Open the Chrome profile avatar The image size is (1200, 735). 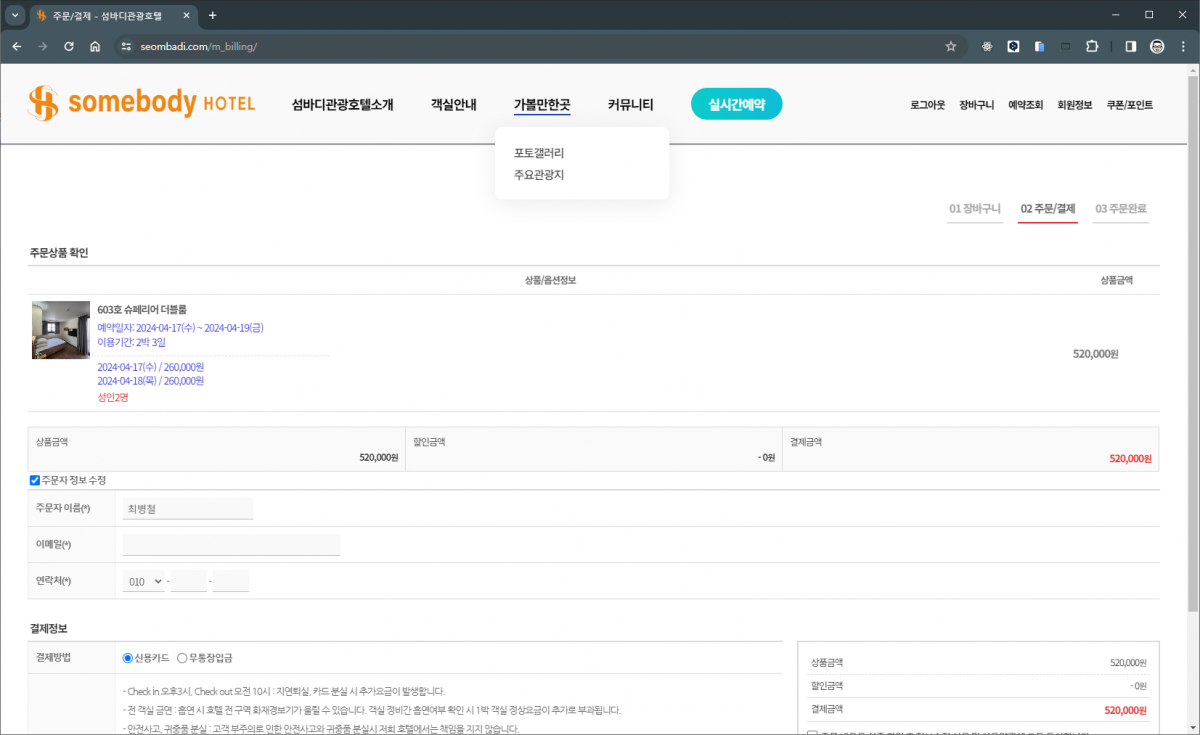pyautogui.click(x=1157, y=46)
